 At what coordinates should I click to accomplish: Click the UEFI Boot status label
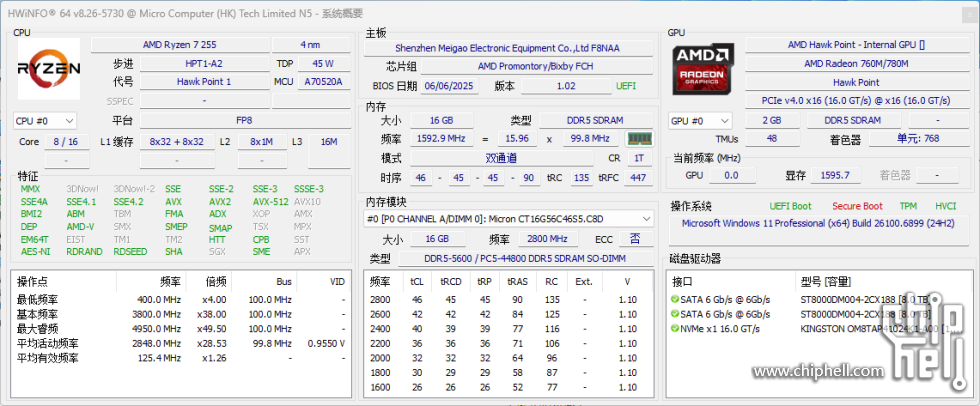[x=790, y=206]
